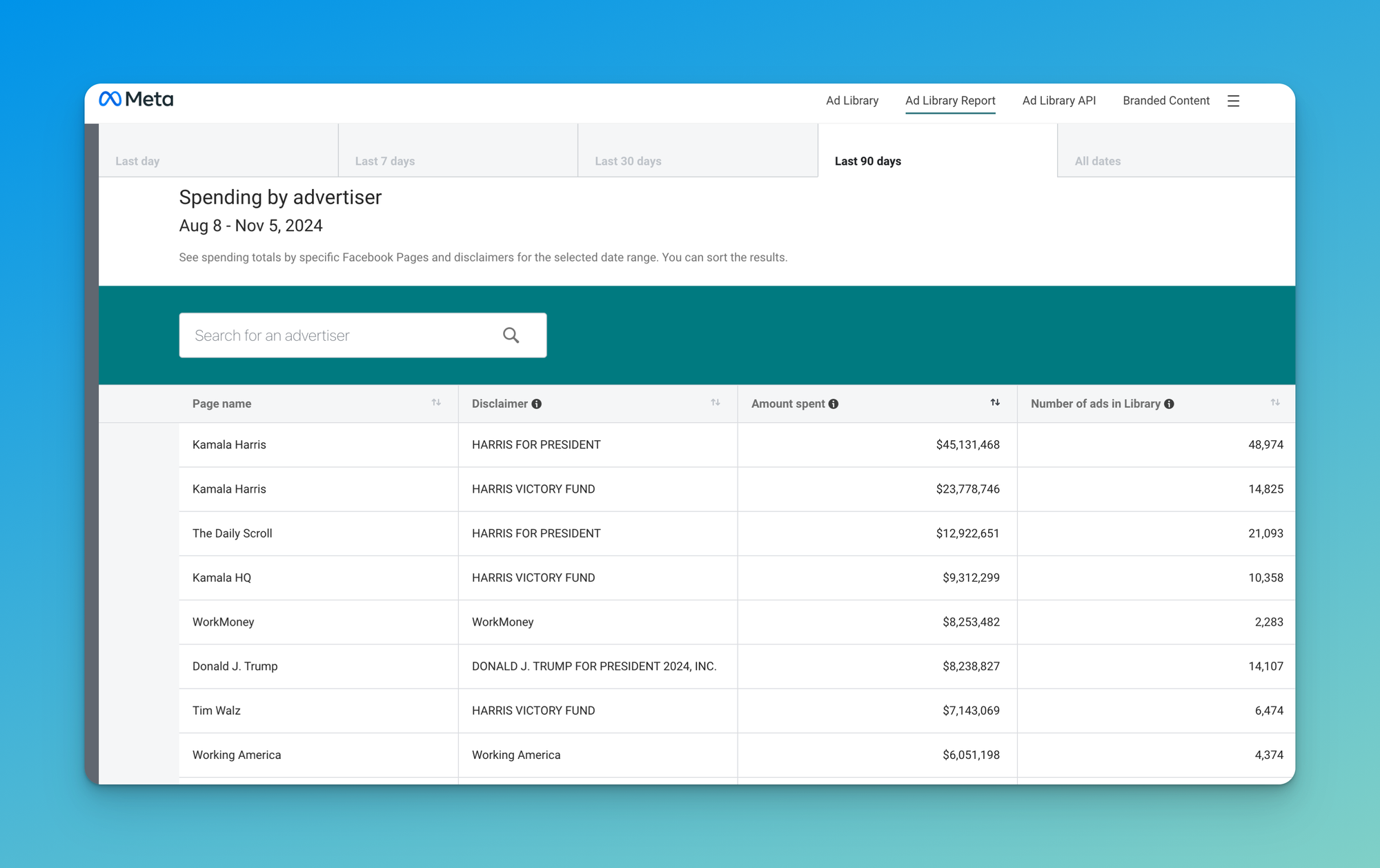Click the WorkMoney page name row
This screenshot has width=1380, height=868.
tap(223, 622)
